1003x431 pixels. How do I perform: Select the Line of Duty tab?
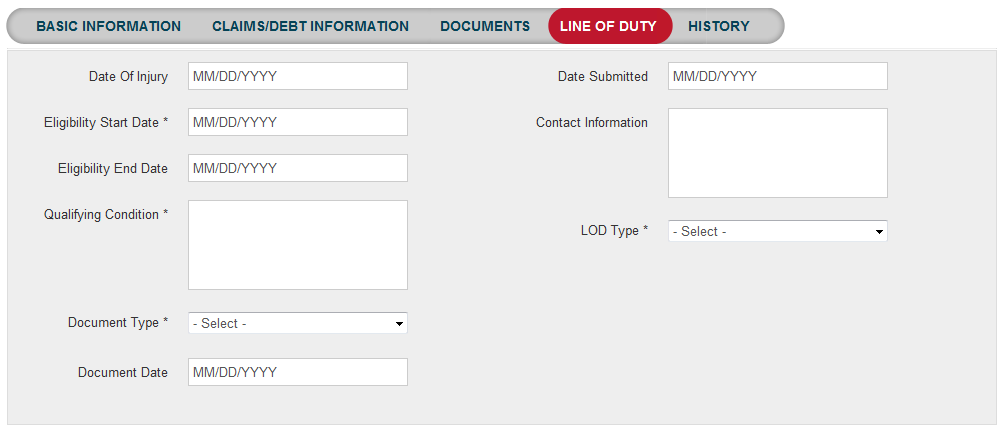(609, 26)
